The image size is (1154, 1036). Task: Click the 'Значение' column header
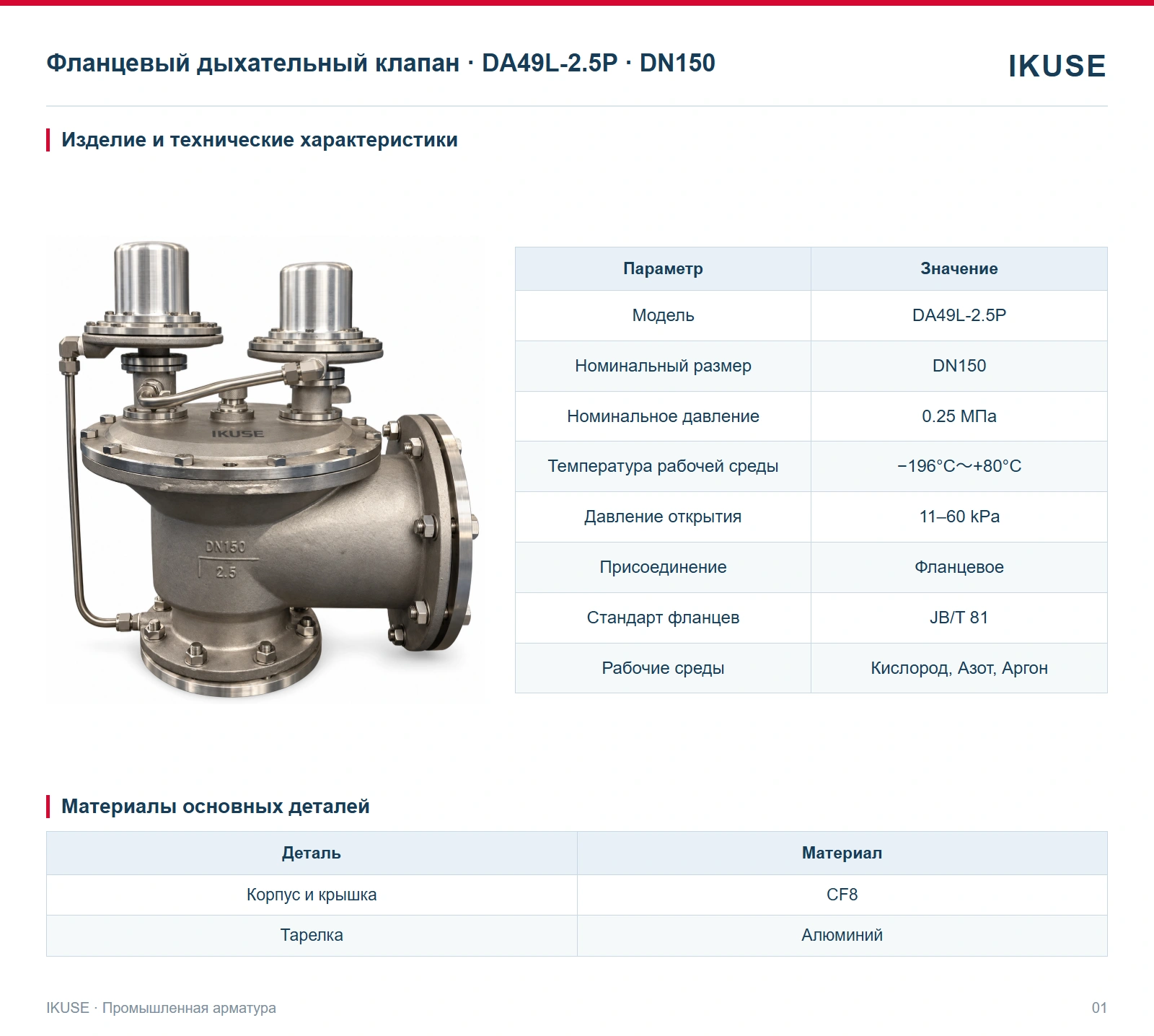959,269
